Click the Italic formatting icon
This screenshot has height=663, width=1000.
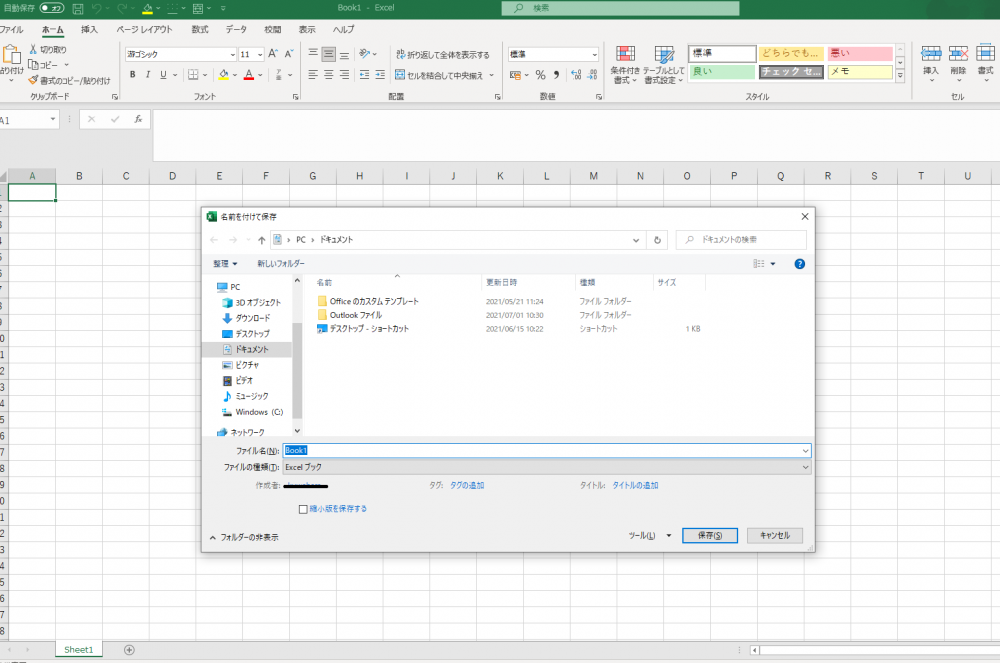point(148,75)
